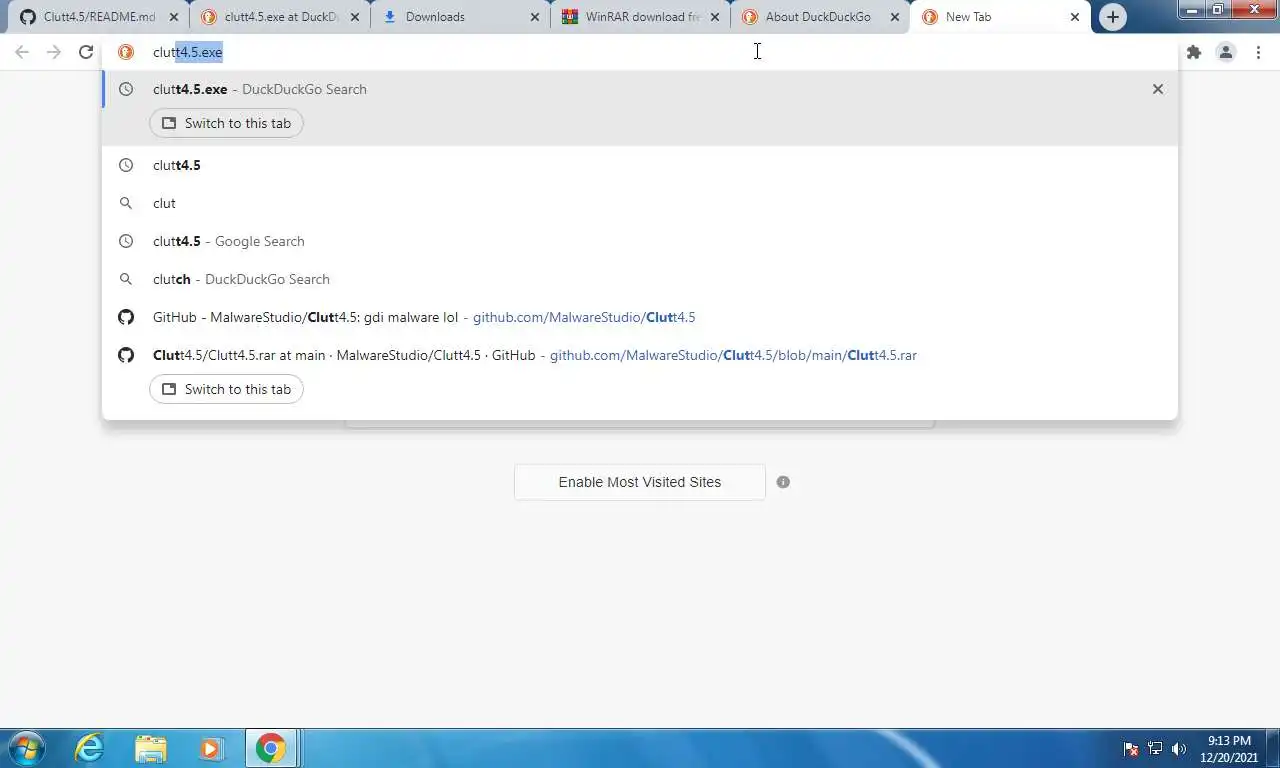Close the Downloads tab
The image size is (1280, 768).
[x=535, y=17]
